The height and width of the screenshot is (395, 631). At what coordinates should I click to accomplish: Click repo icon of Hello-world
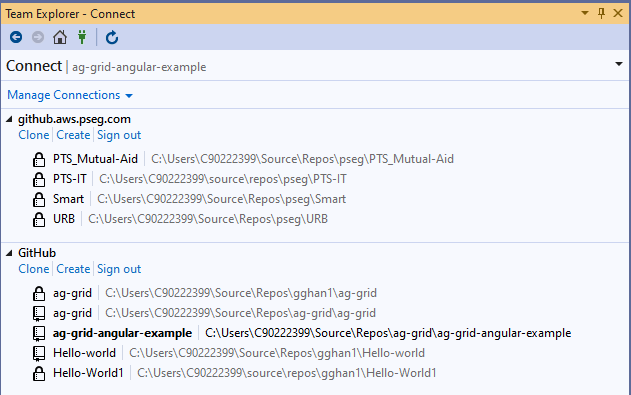(39, 353)
